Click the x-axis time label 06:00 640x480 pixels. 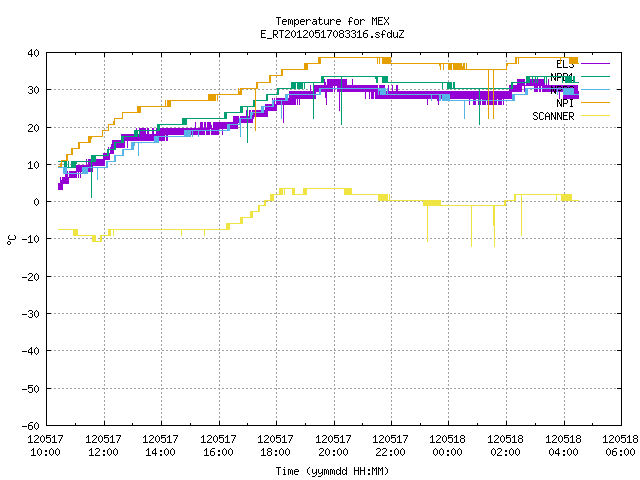(621, 452)
